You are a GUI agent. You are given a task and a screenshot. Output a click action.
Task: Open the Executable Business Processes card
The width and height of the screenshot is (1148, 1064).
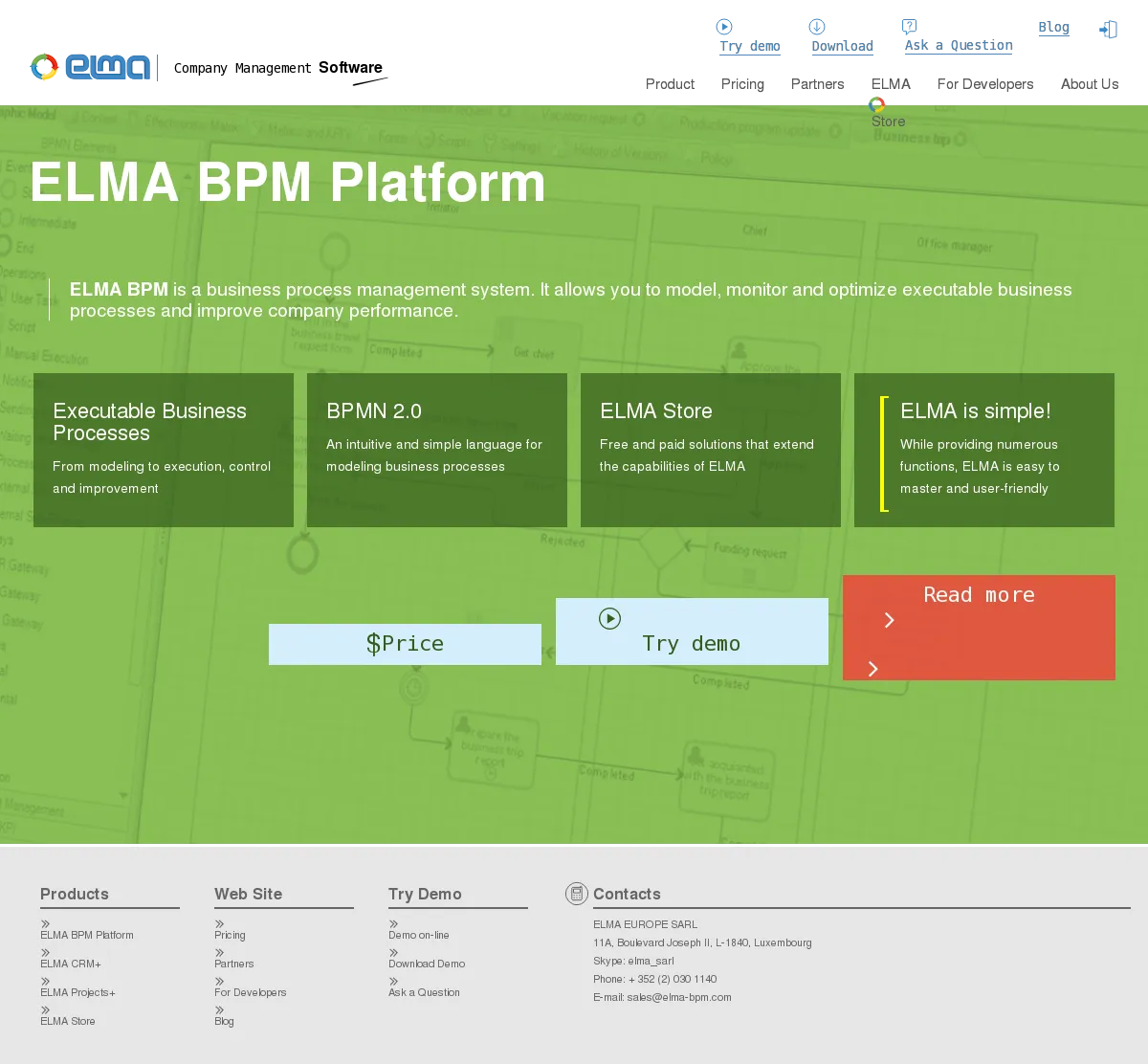click(x=164, y=450)
